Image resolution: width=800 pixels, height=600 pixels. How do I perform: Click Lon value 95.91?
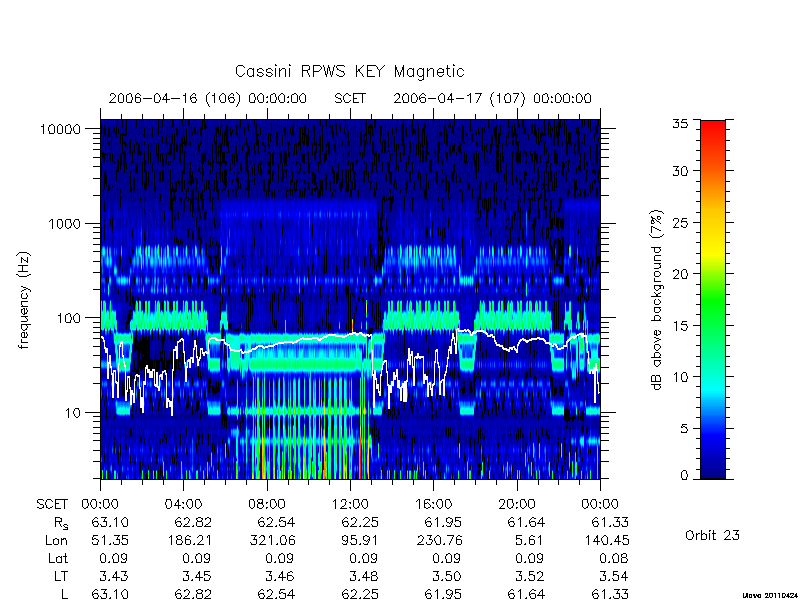[x=360, y=540]
